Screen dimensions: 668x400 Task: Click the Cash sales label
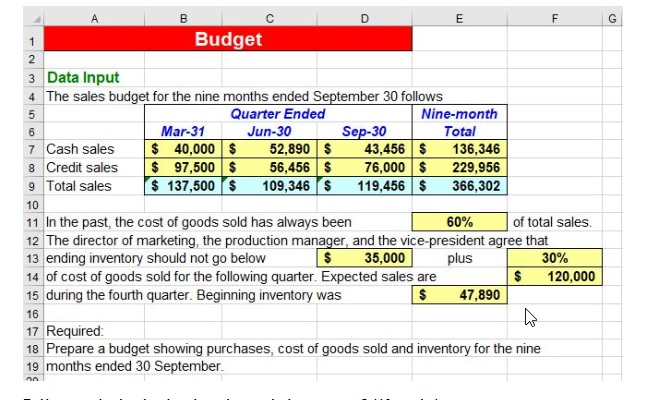(80, 149)
